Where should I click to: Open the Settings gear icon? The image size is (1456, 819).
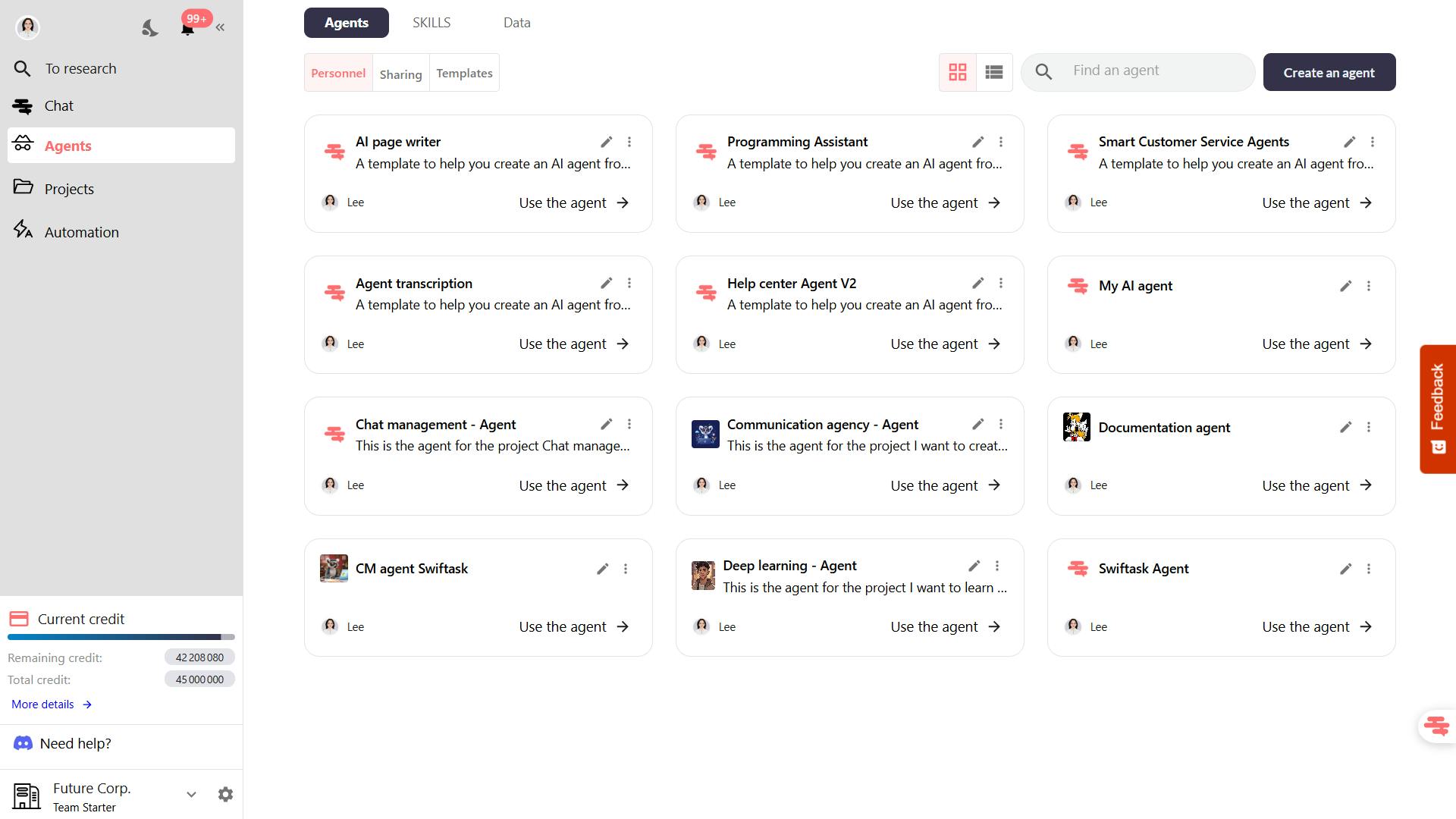[225, 794]
